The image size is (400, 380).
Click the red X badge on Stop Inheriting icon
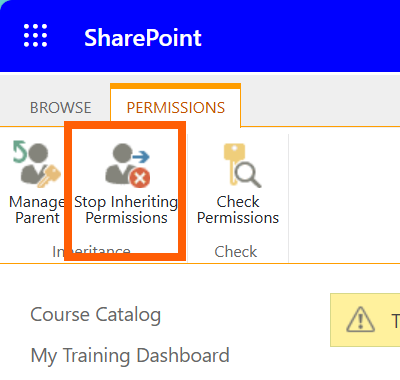140,178
